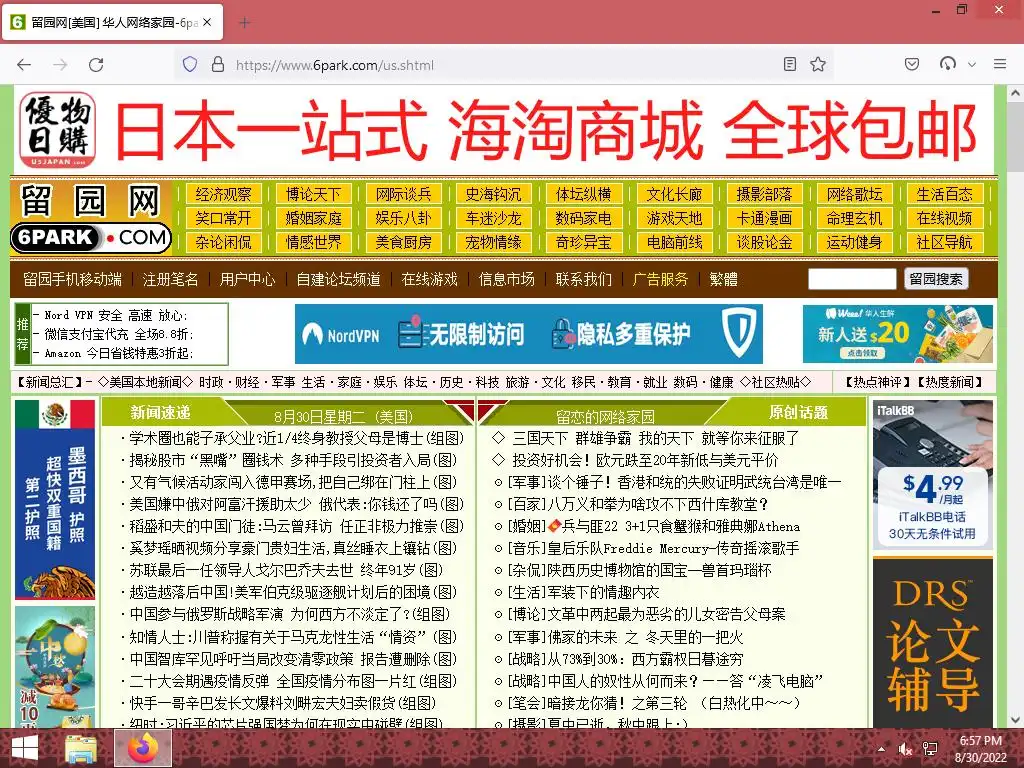
Task: Open the 摄影部落 forum
Action: (764, 194)
